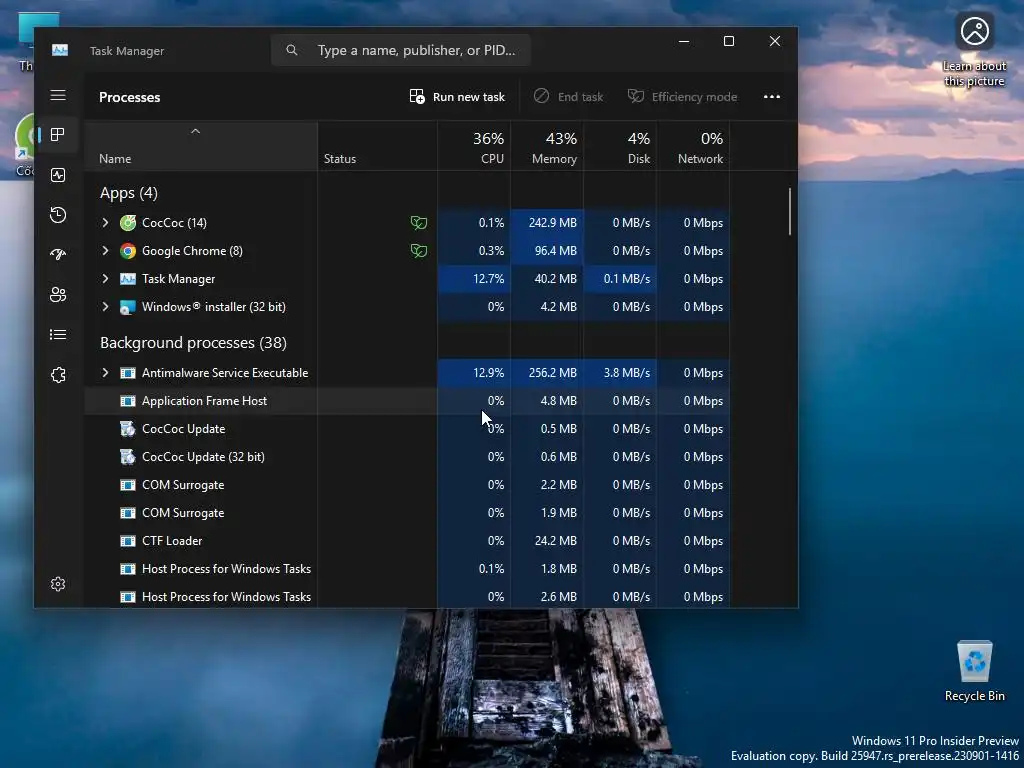Click the CocCoc Update process icon
This screenshot has height=768, width=1024.
point(128,429)
